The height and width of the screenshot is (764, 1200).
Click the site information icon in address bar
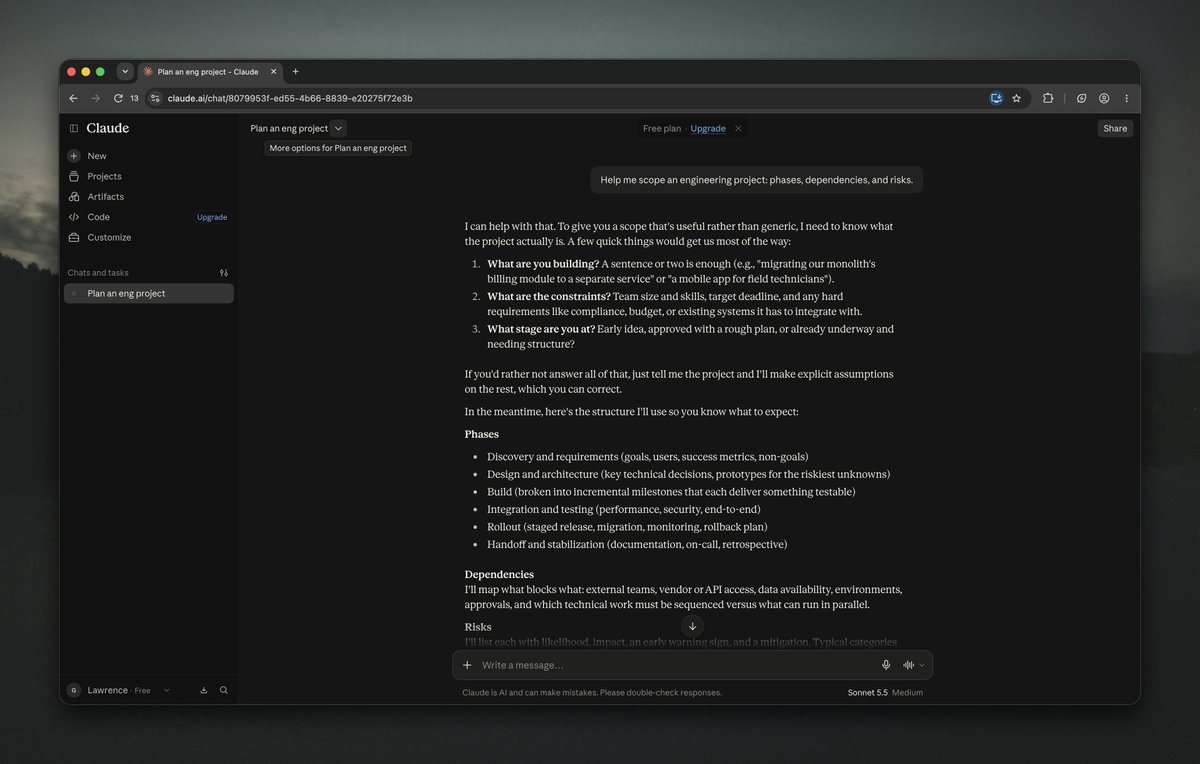(154, 98)
